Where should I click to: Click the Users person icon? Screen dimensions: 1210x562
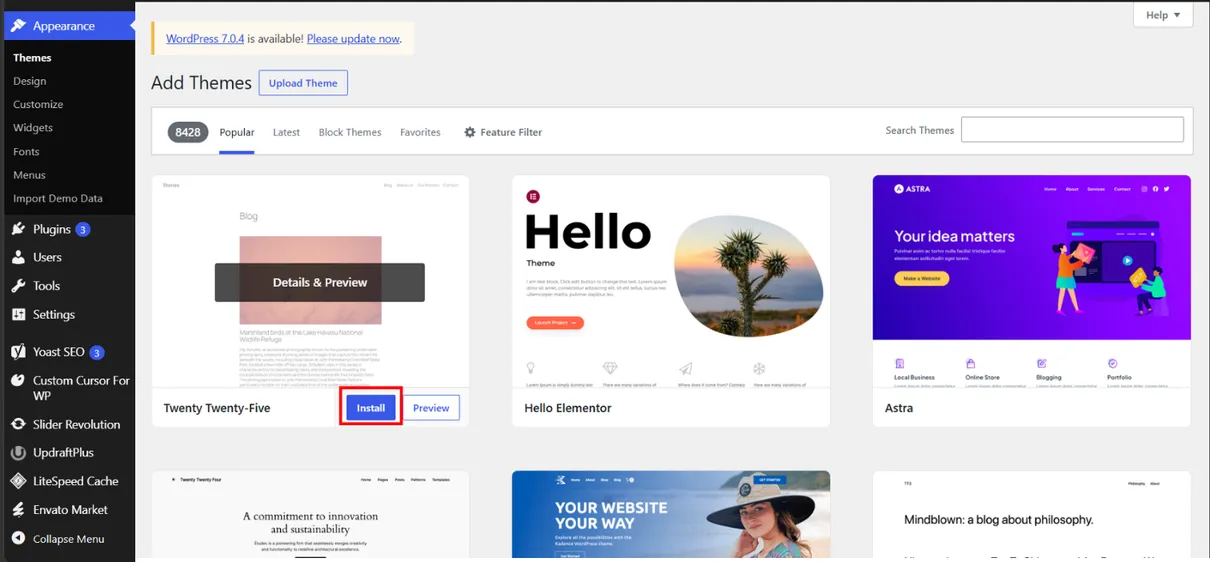[x=18, y=257]
